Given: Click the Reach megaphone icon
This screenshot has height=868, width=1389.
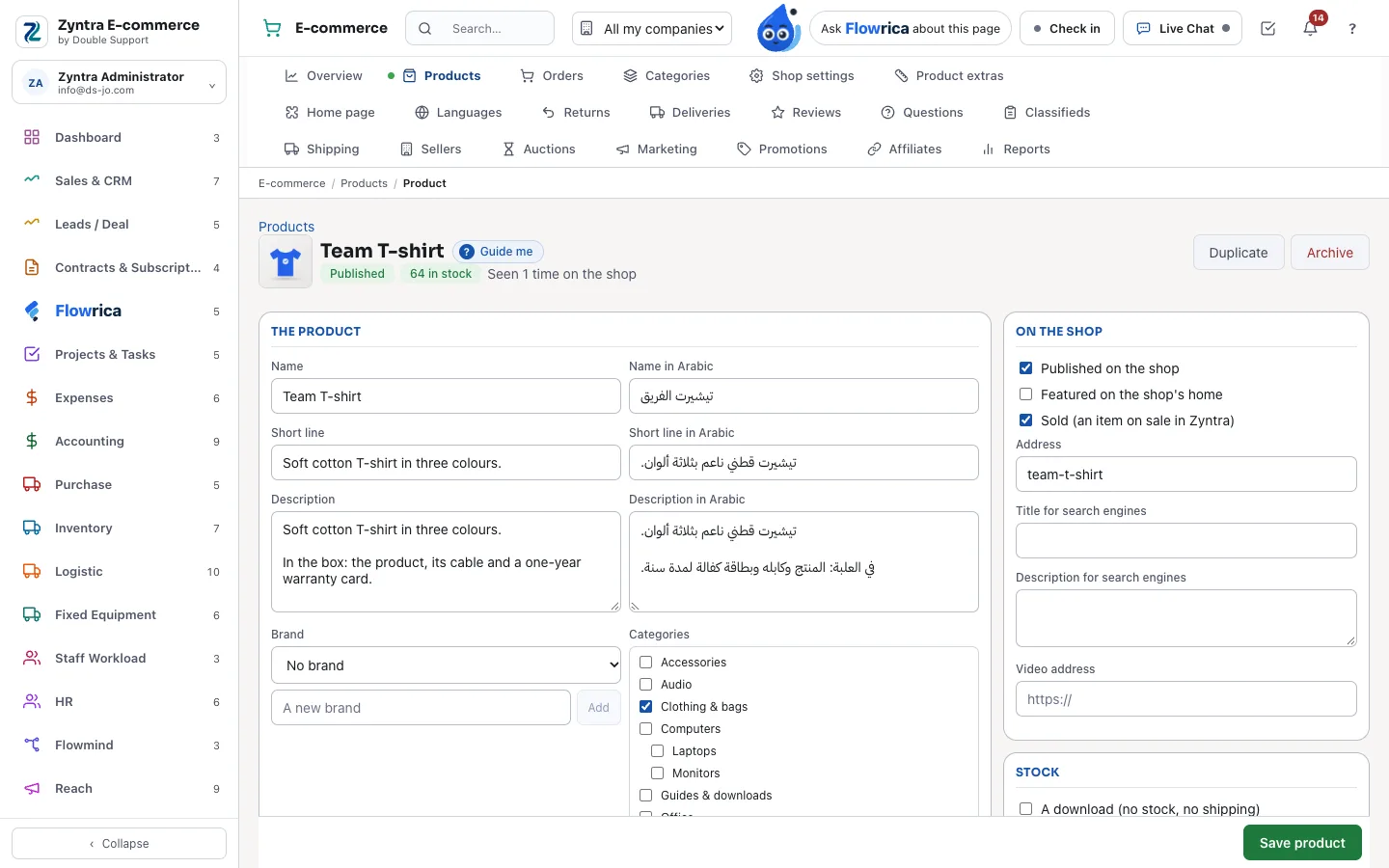Looking at the screenshot, I should click(32, 789).
